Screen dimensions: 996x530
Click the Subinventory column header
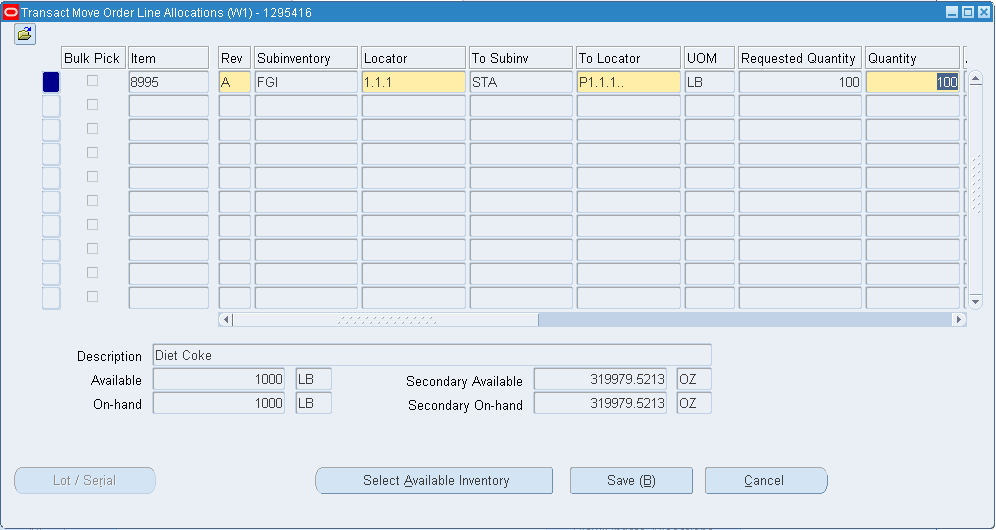(x=306, y=58)
